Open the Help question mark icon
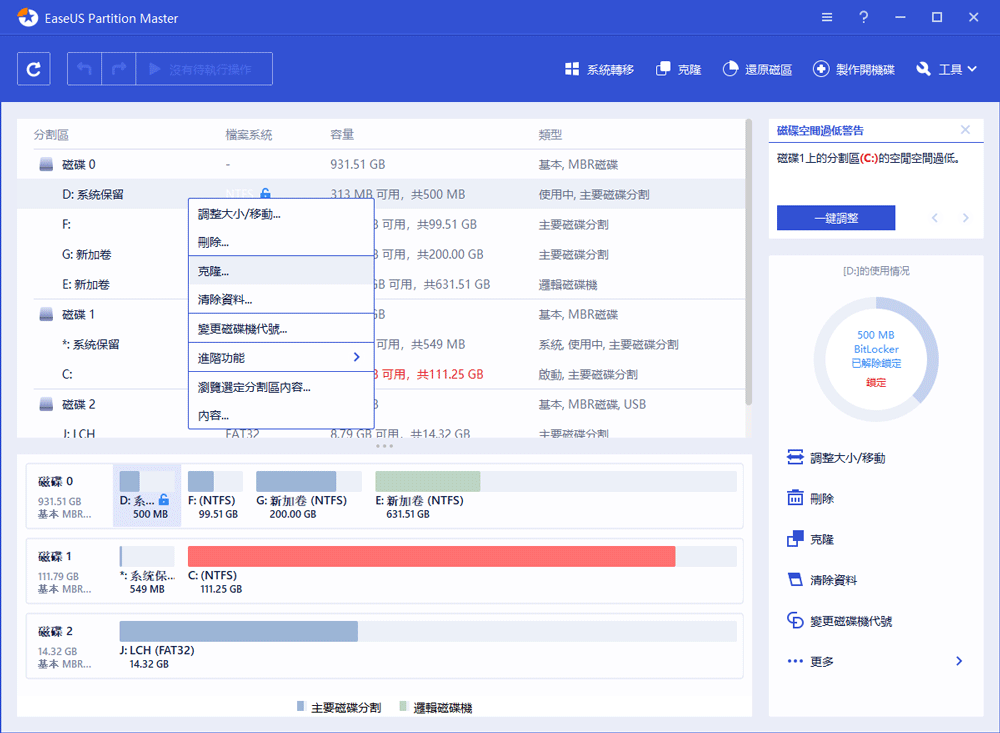1000x733 pixels. coord(863,16)
